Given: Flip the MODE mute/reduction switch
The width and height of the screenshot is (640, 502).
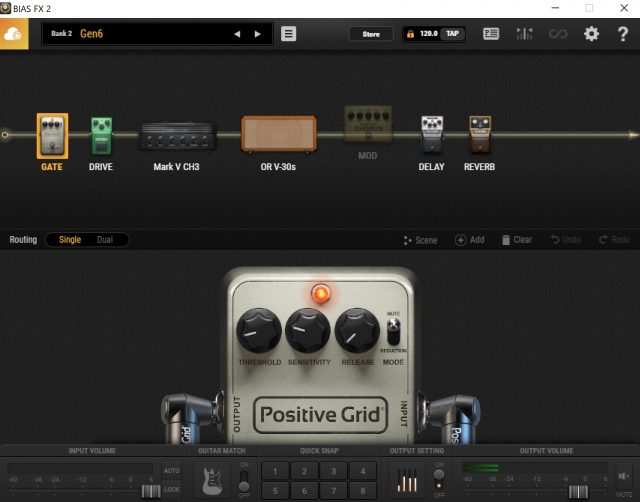Looking at the screenshot, I should (x=393, y=332).
